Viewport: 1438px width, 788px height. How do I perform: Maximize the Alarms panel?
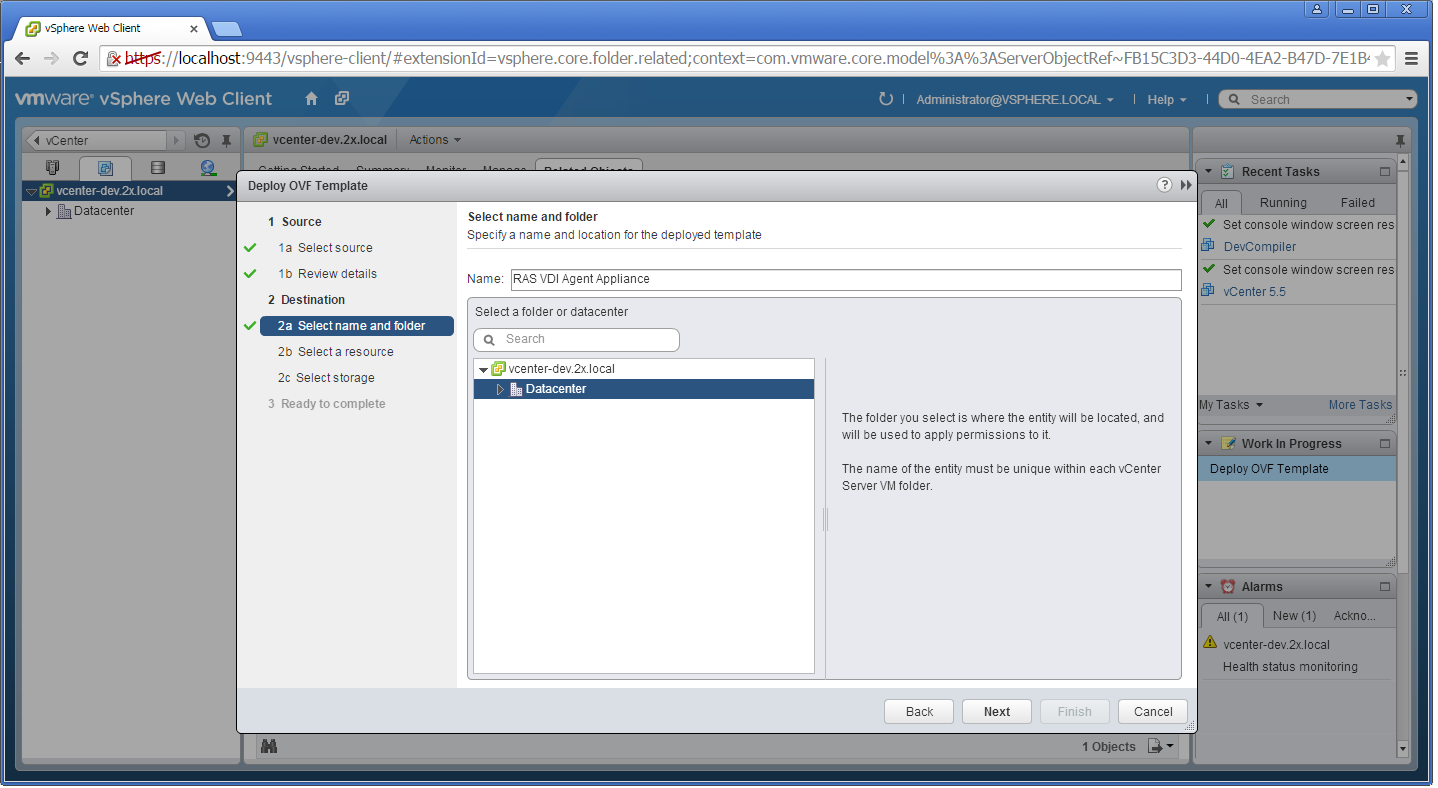point(1385,587)
